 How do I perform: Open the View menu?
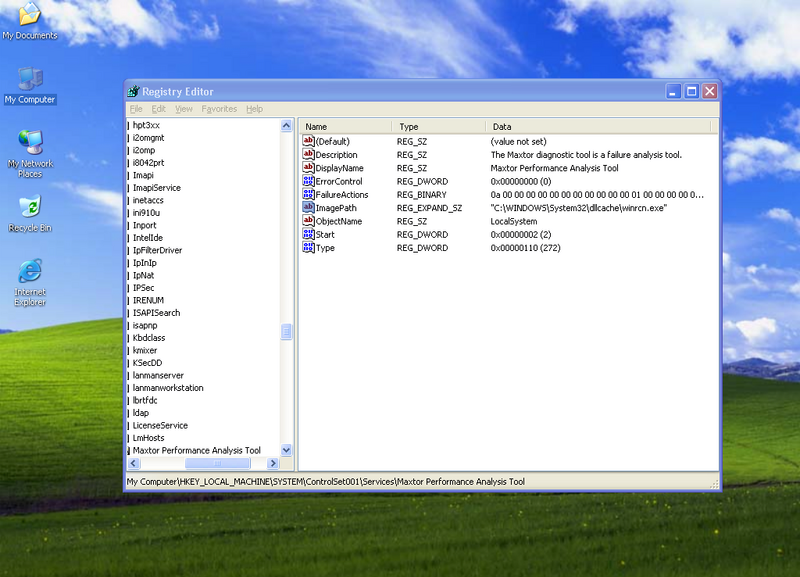(x=184, y=109)
